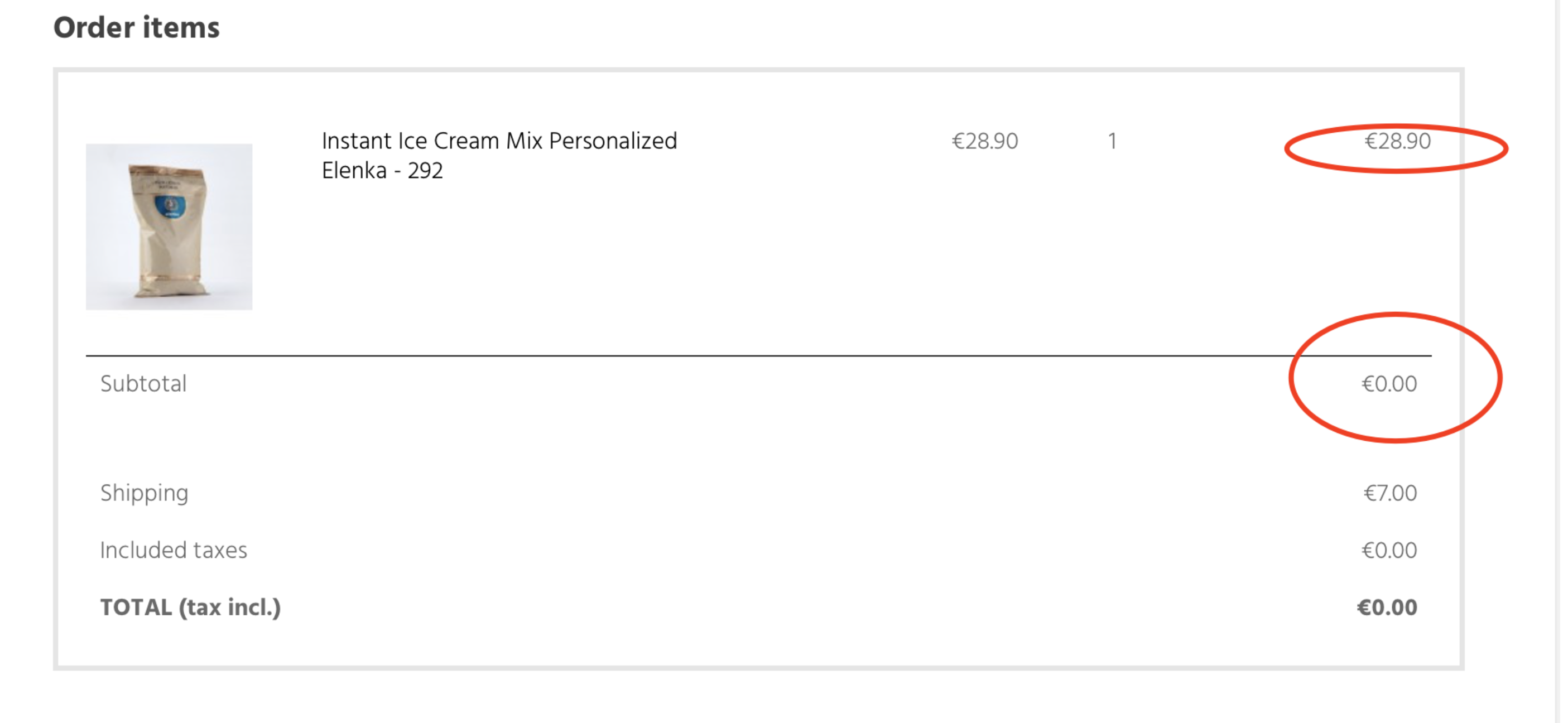
Task: Select the unit price €28.90
Action: [x=984, y=141]
